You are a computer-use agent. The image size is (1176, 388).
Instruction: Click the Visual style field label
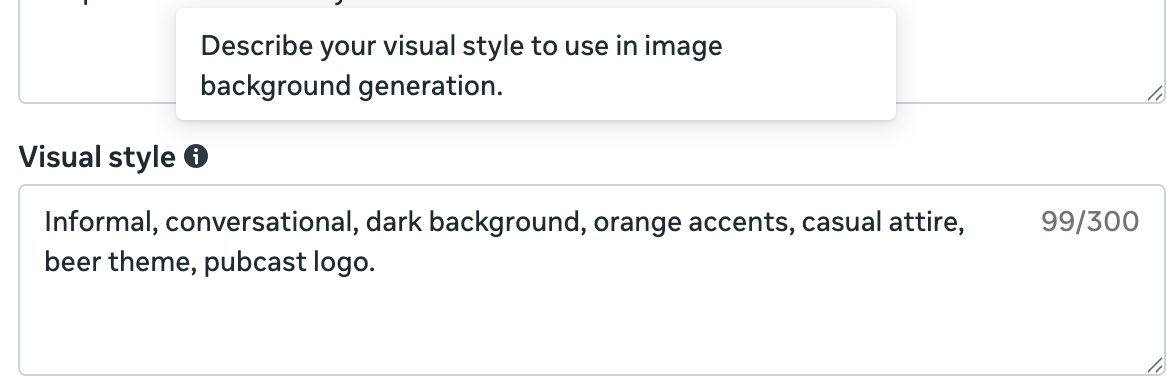pos(97,157)
